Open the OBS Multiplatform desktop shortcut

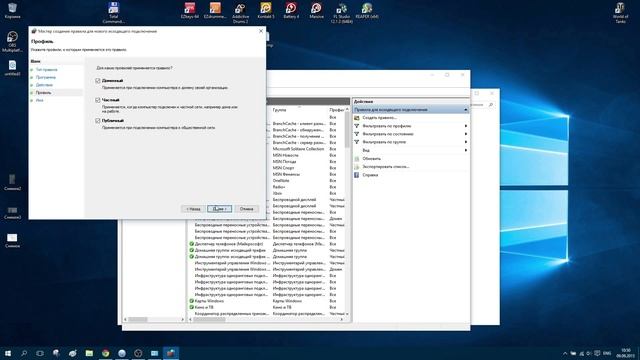tap(12, 42)
